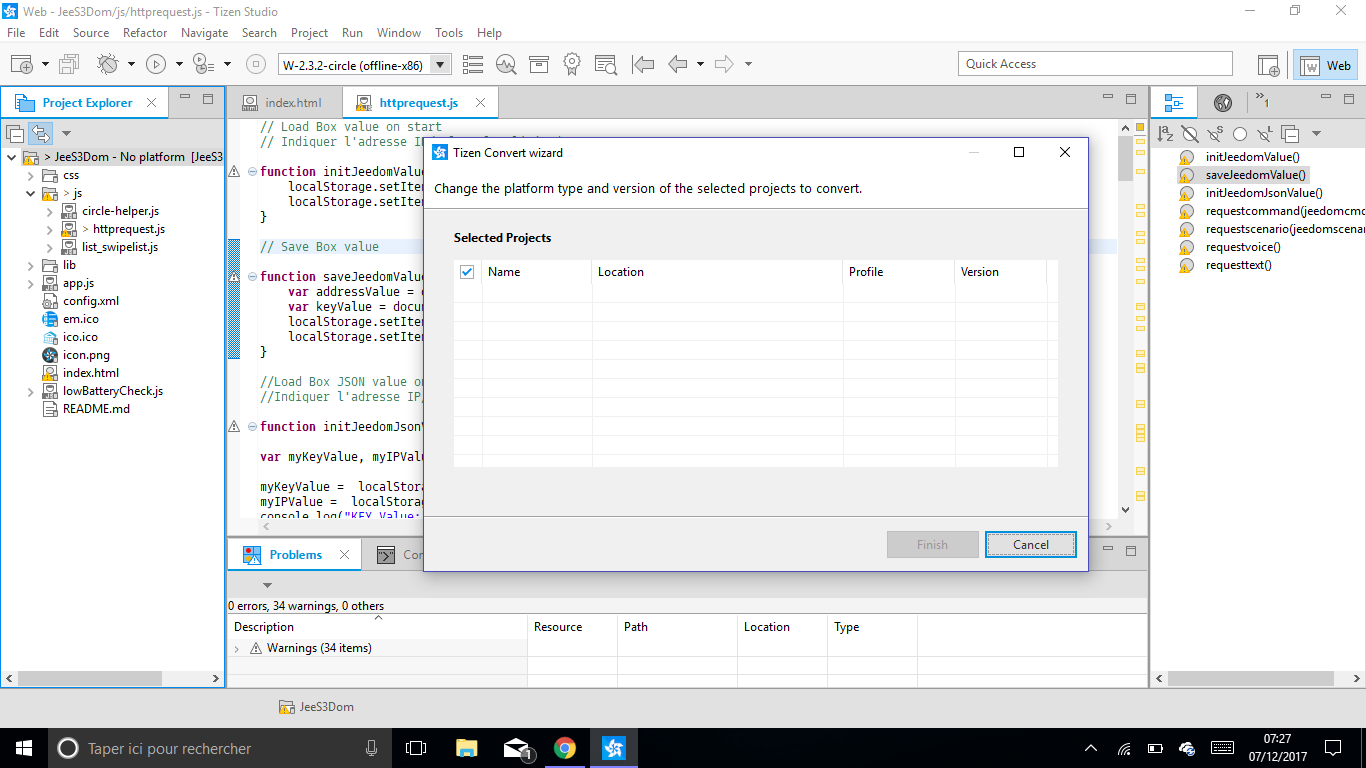
Task: Click the Web perspective button
Action: [1326, 66]
